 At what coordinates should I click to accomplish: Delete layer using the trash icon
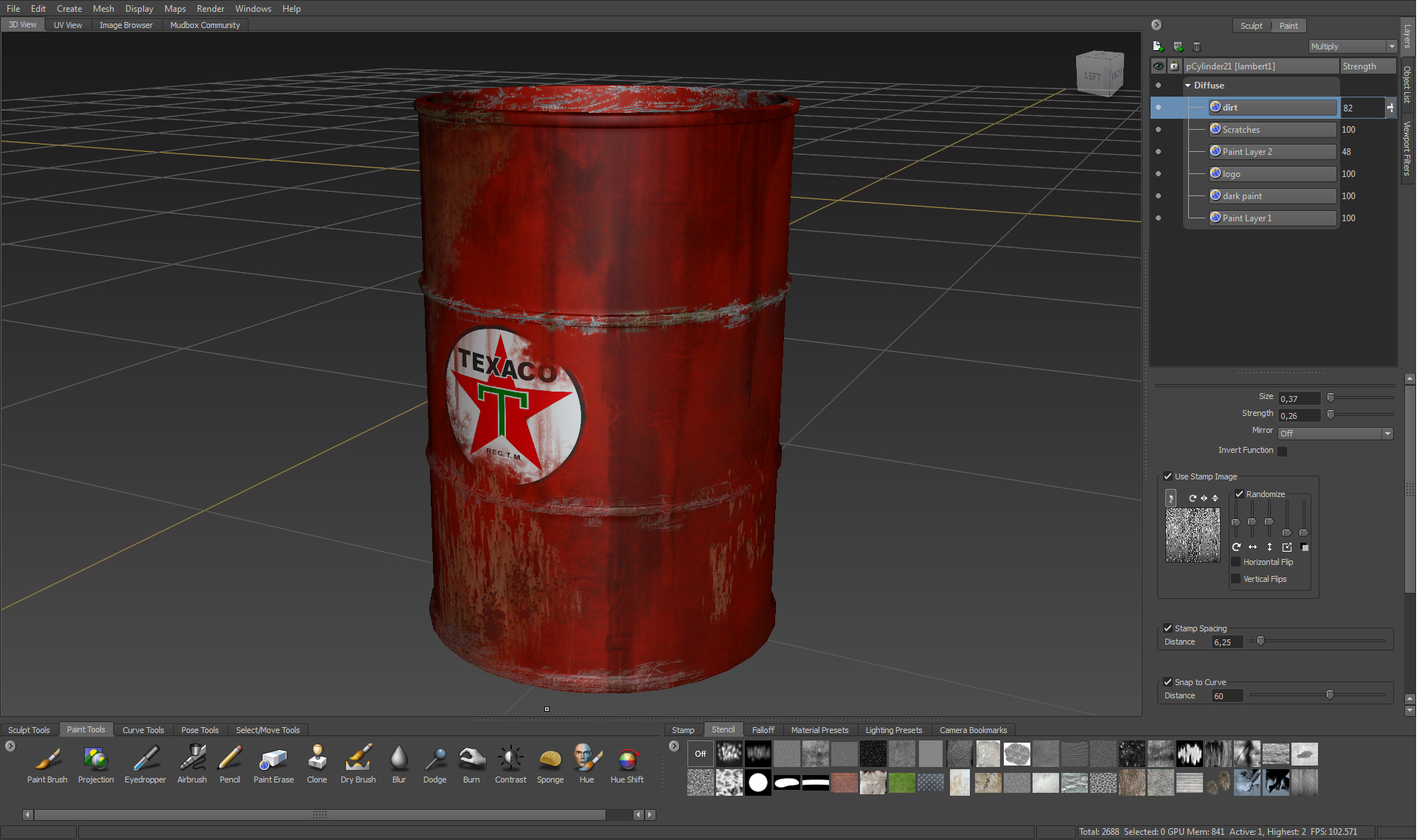1196,46
